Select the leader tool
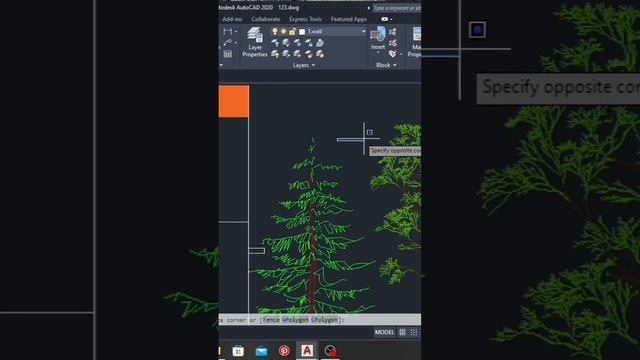 [227, 42]
